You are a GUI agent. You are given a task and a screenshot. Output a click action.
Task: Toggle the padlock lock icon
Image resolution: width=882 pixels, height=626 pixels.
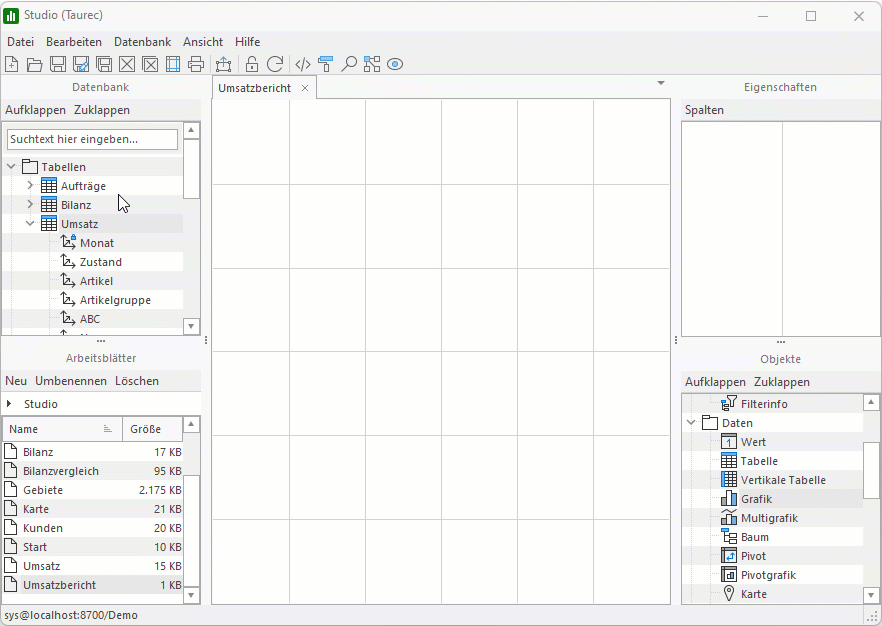252,65
